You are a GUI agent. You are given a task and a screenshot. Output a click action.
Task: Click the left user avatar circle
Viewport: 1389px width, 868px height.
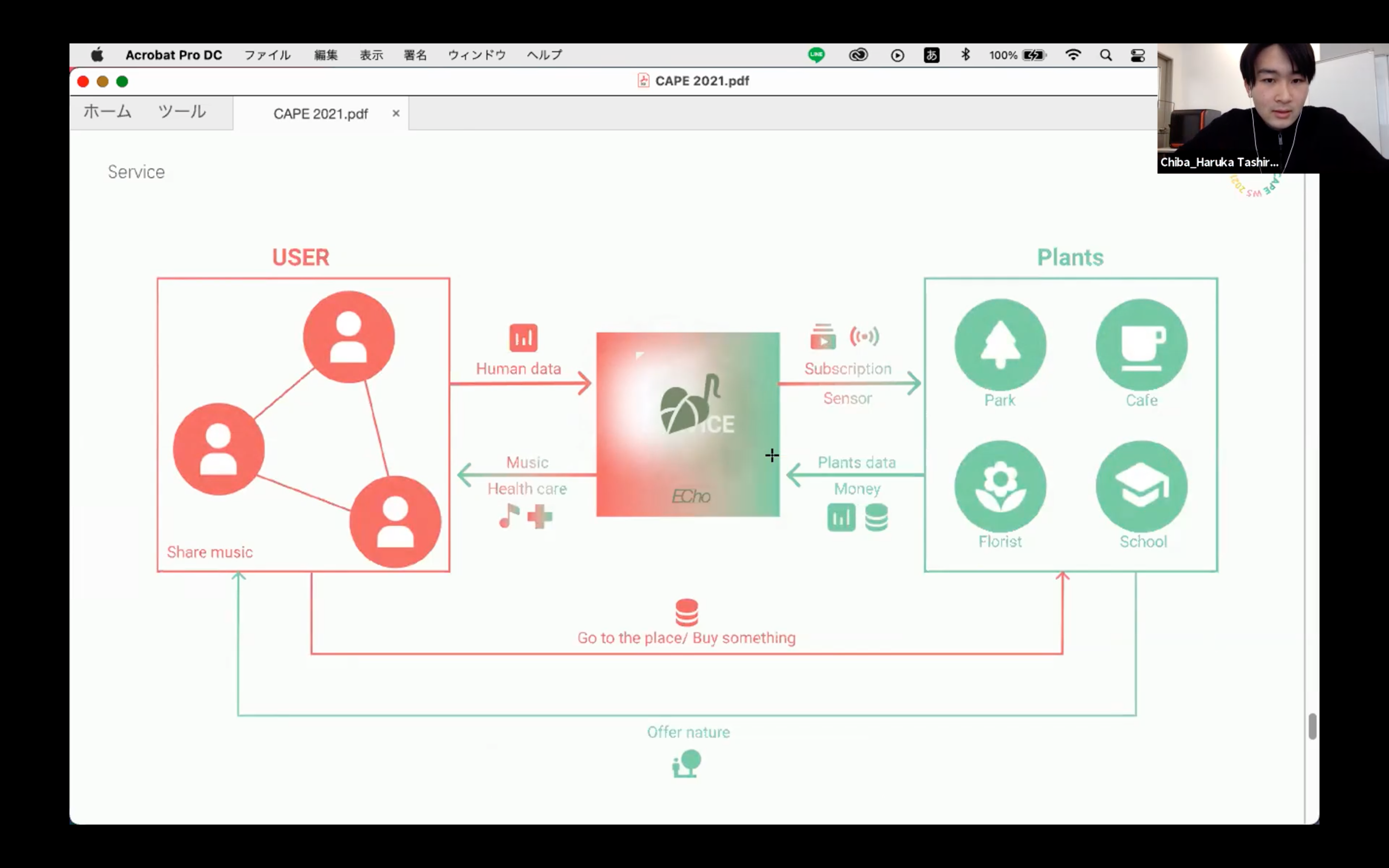tap(218, 449)
